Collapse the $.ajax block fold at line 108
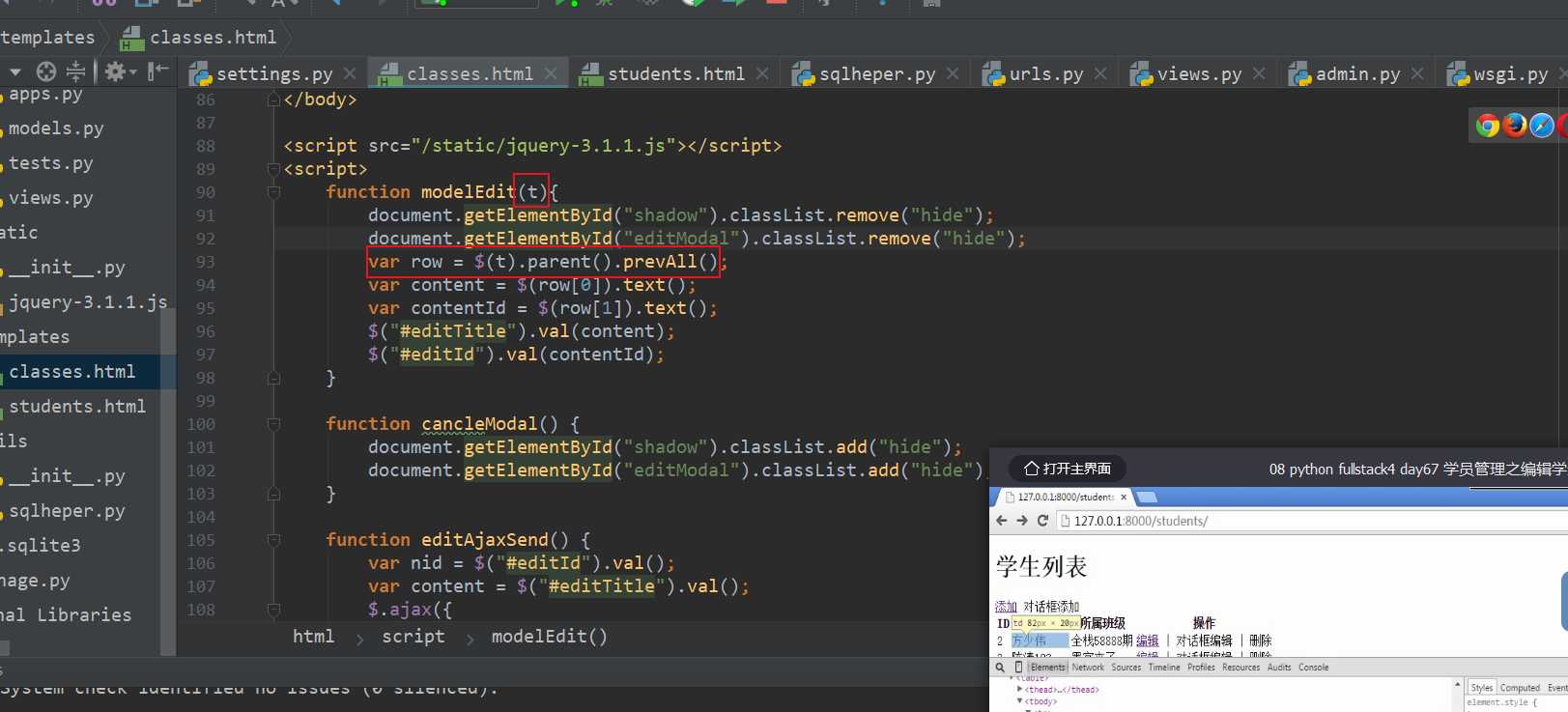 click(273, 610)
